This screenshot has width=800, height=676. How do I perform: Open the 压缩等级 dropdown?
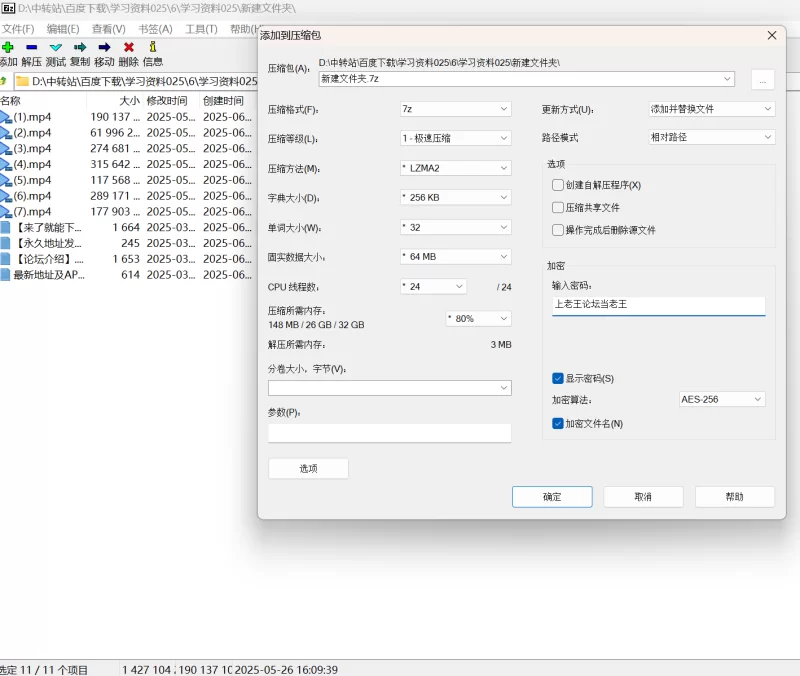(x=455, y=138)
